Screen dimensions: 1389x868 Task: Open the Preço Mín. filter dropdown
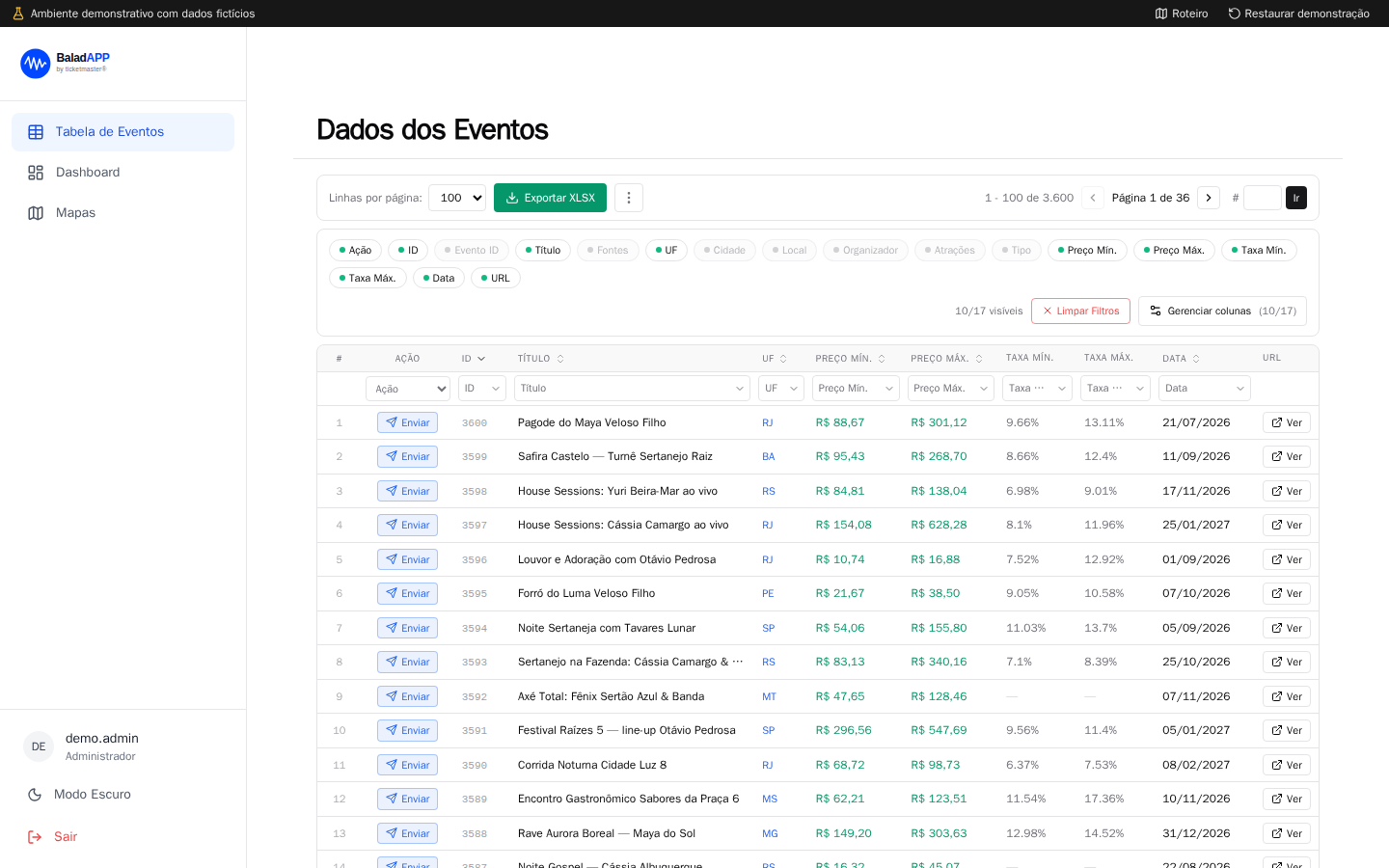click(x=856, y=389)
